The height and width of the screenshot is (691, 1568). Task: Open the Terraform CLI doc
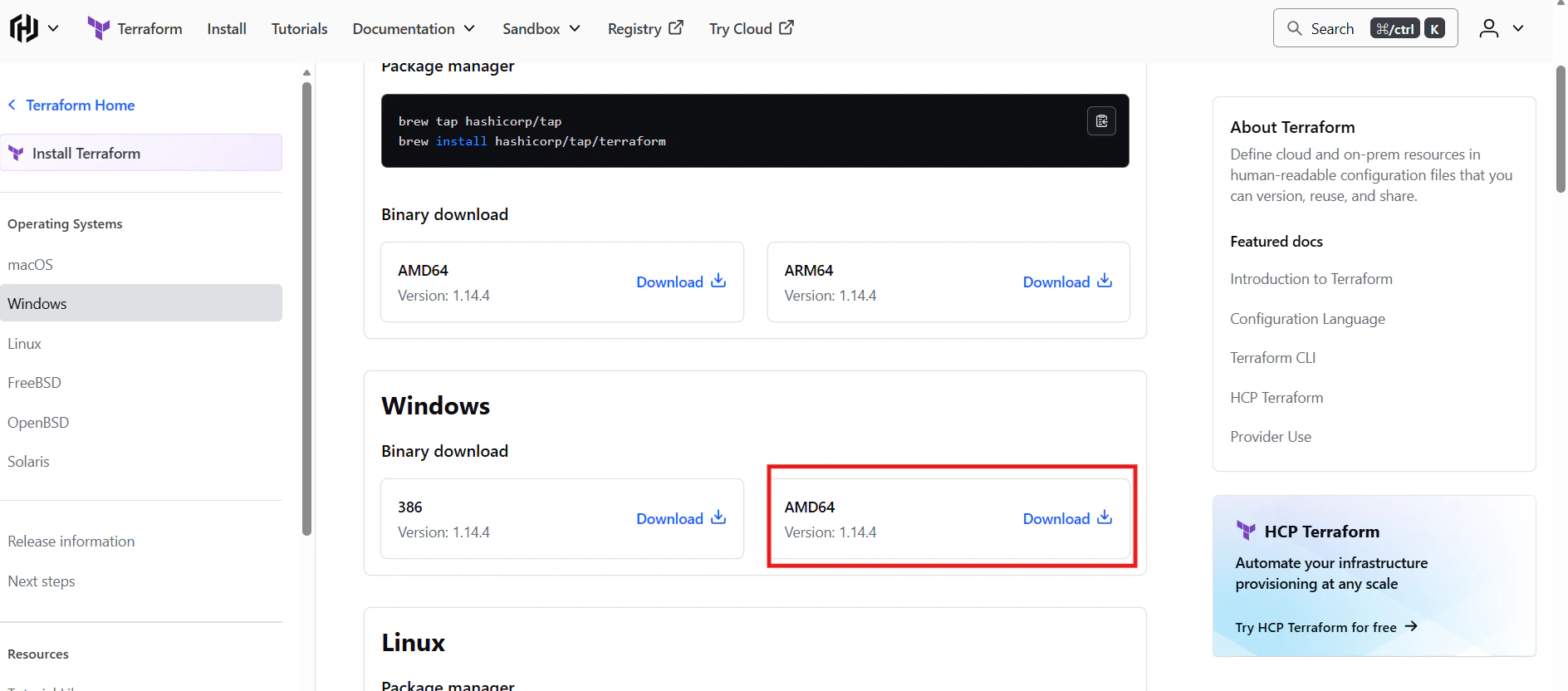[1273, 358]
